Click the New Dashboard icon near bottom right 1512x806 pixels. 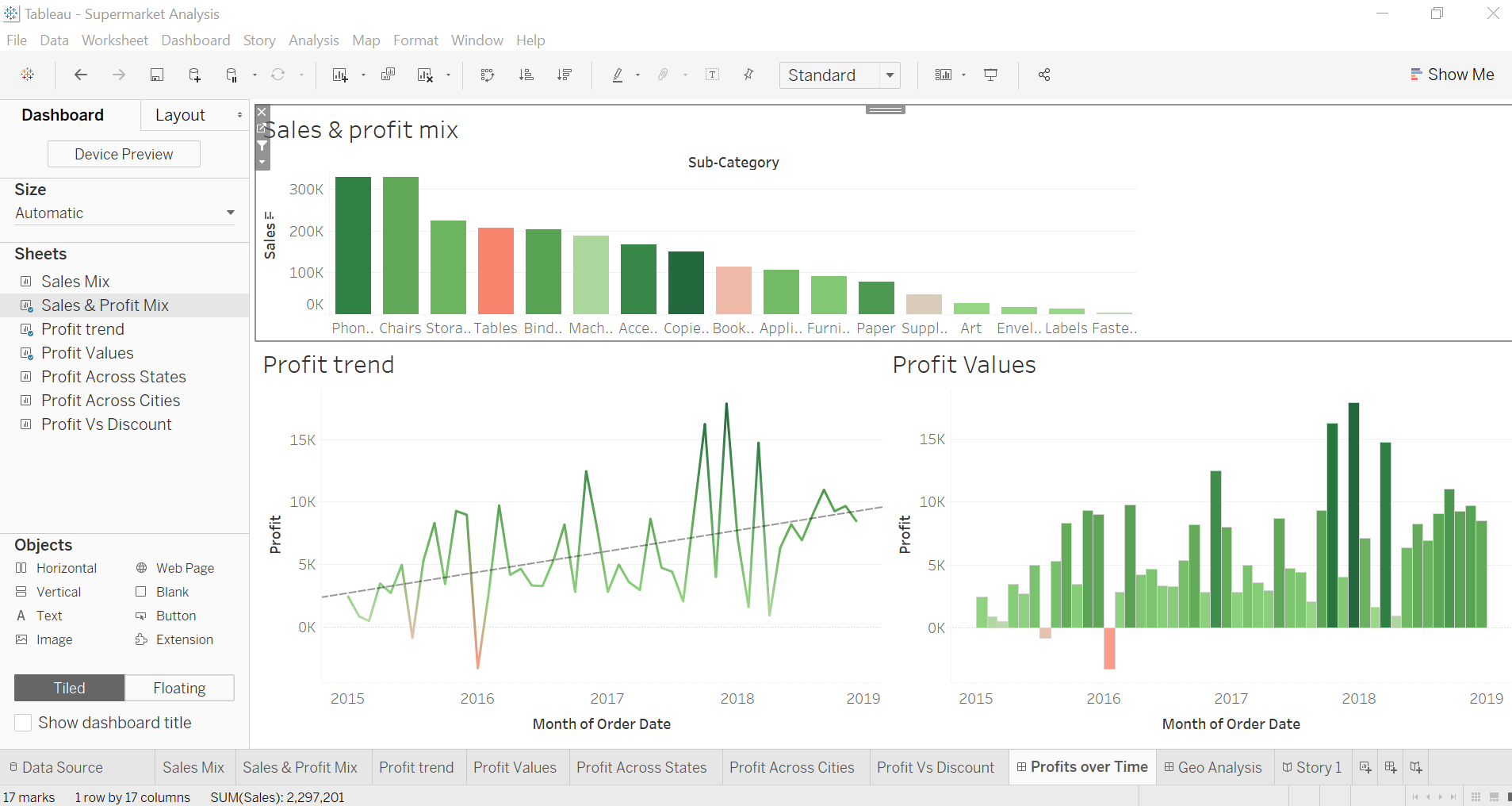pyautogui.click(x=1389, y=766)
